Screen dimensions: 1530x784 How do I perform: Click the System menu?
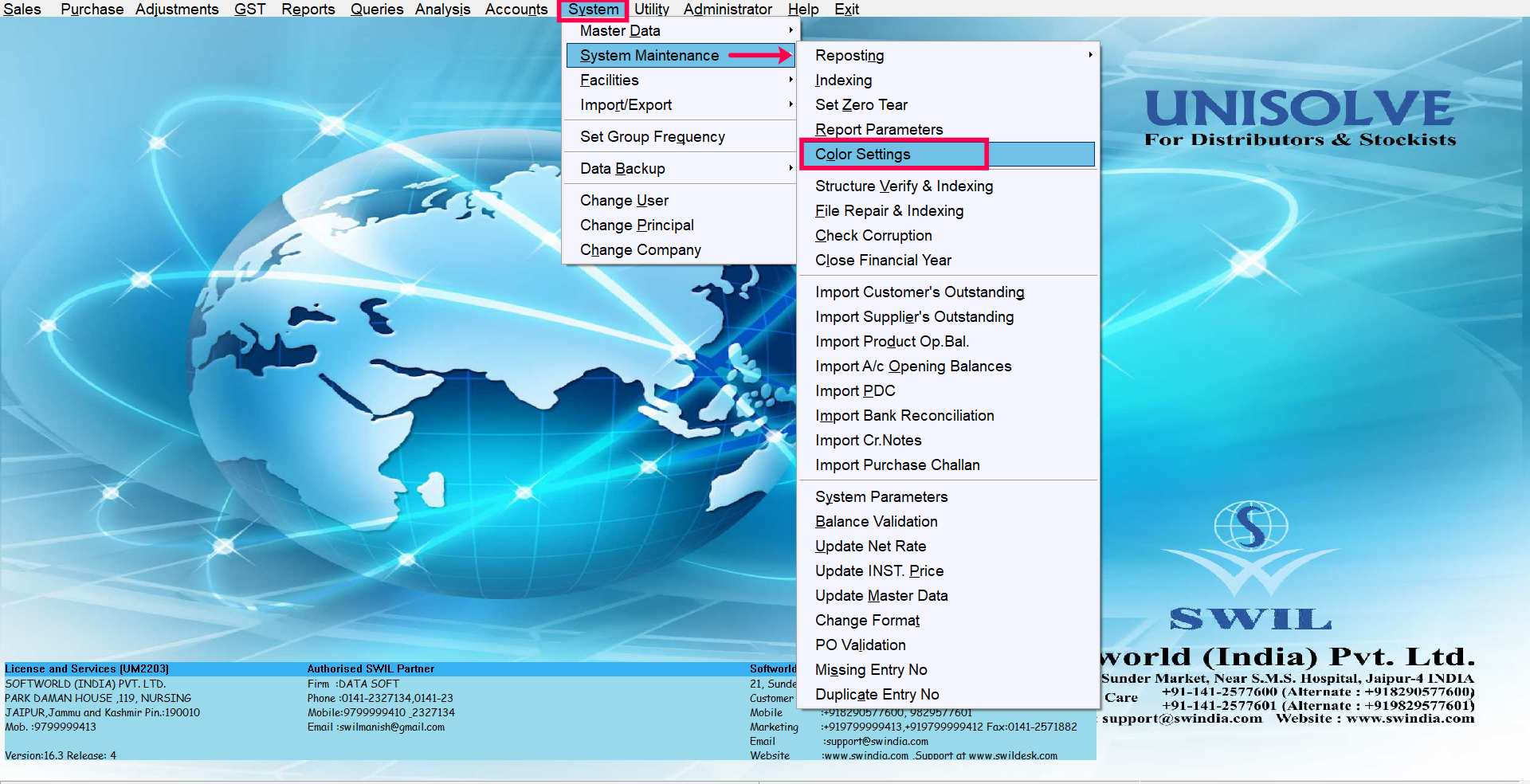coord(593,9)
